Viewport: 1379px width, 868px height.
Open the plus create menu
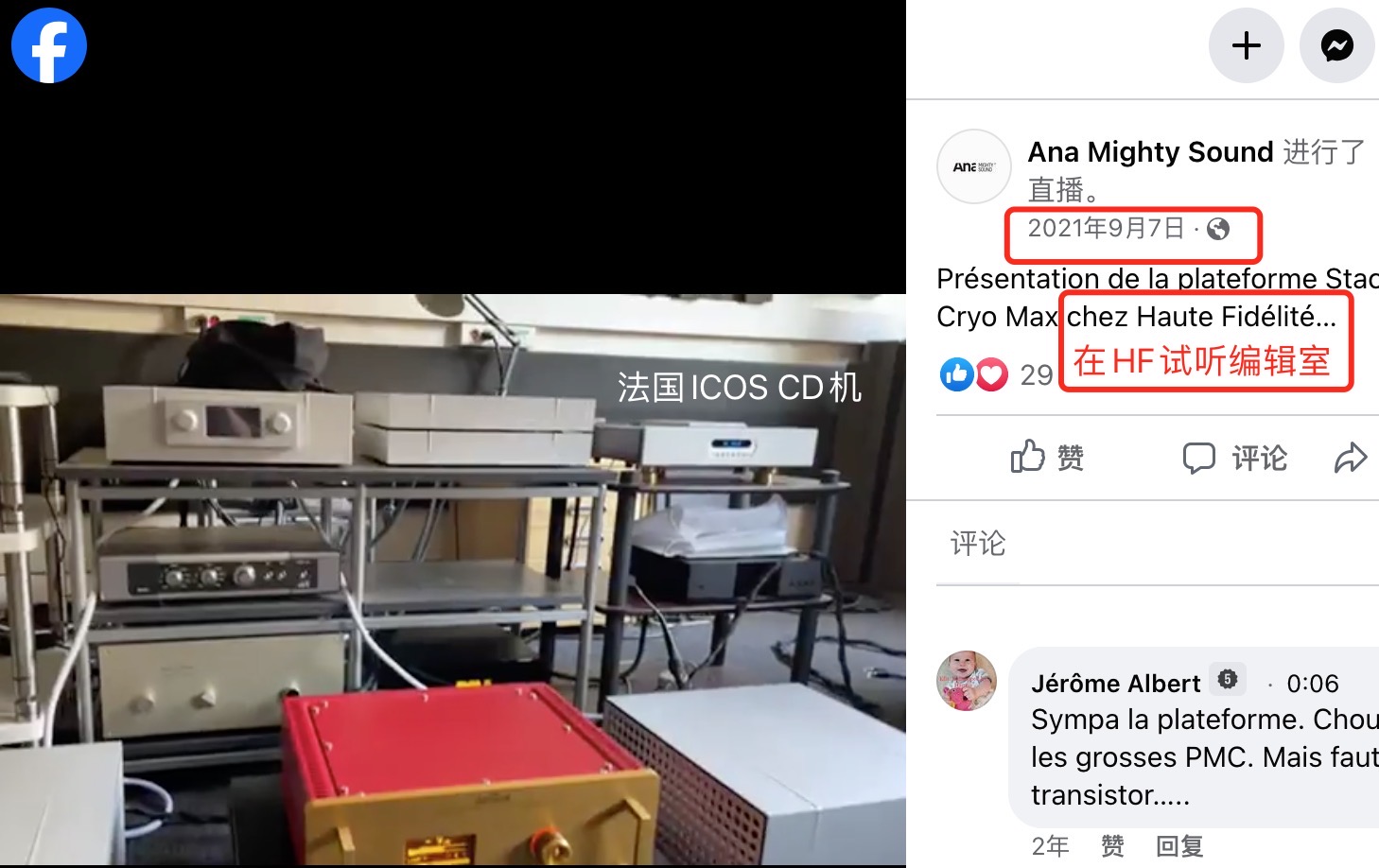(1246, 45)
